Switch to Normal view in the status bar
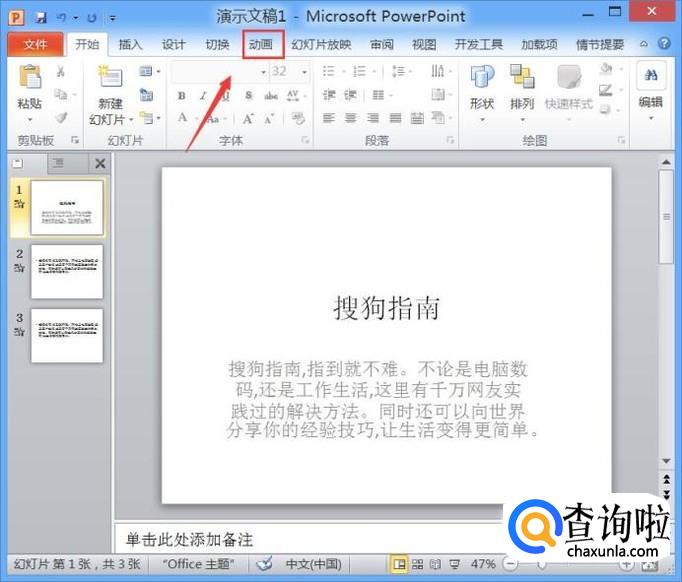The image size is (682, 582). (x=398, y=565)
